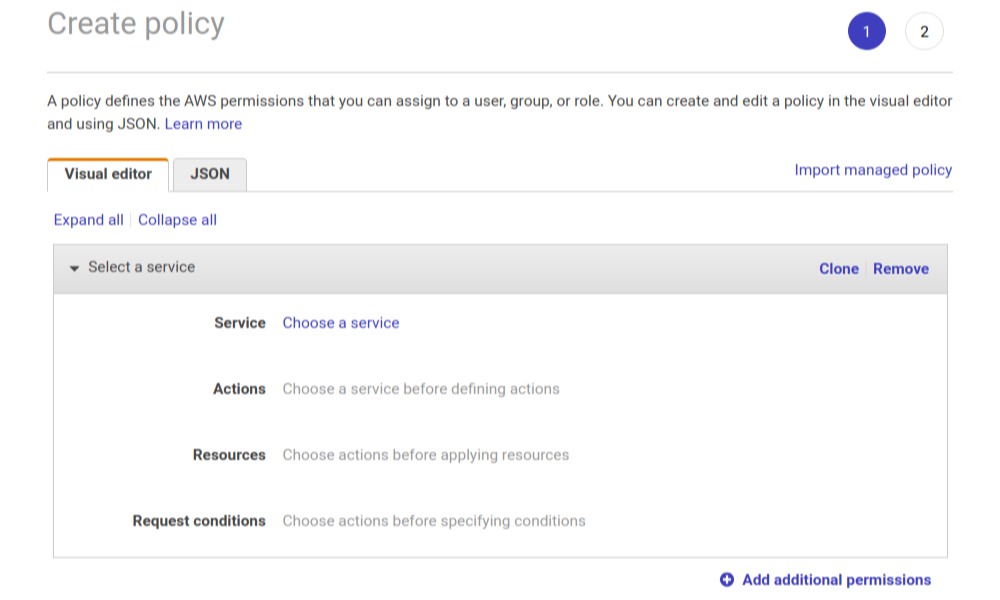Open the Import managed policy link

point(873,170)
